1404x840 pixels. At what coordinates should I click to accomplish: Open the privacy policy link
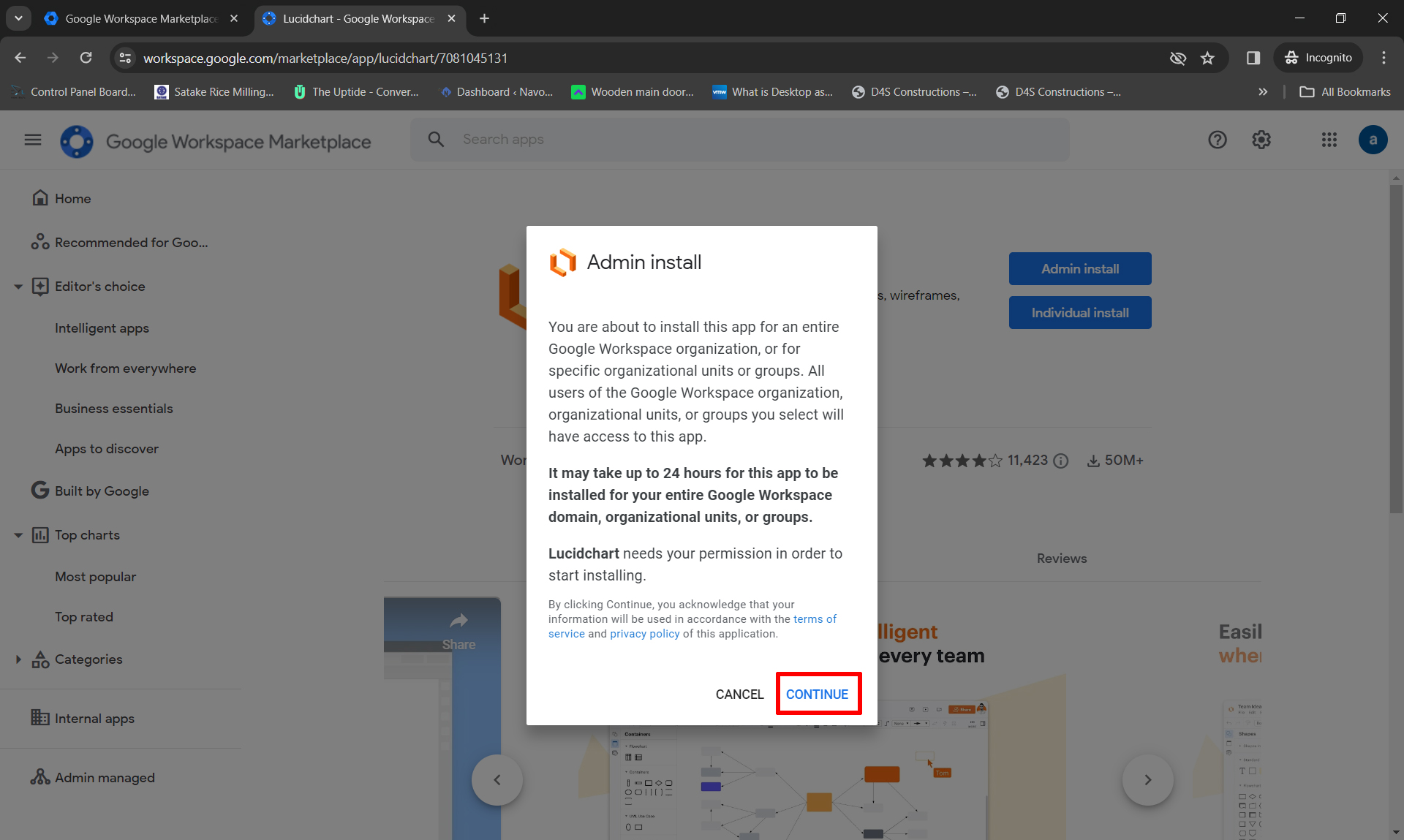(644, 634)
